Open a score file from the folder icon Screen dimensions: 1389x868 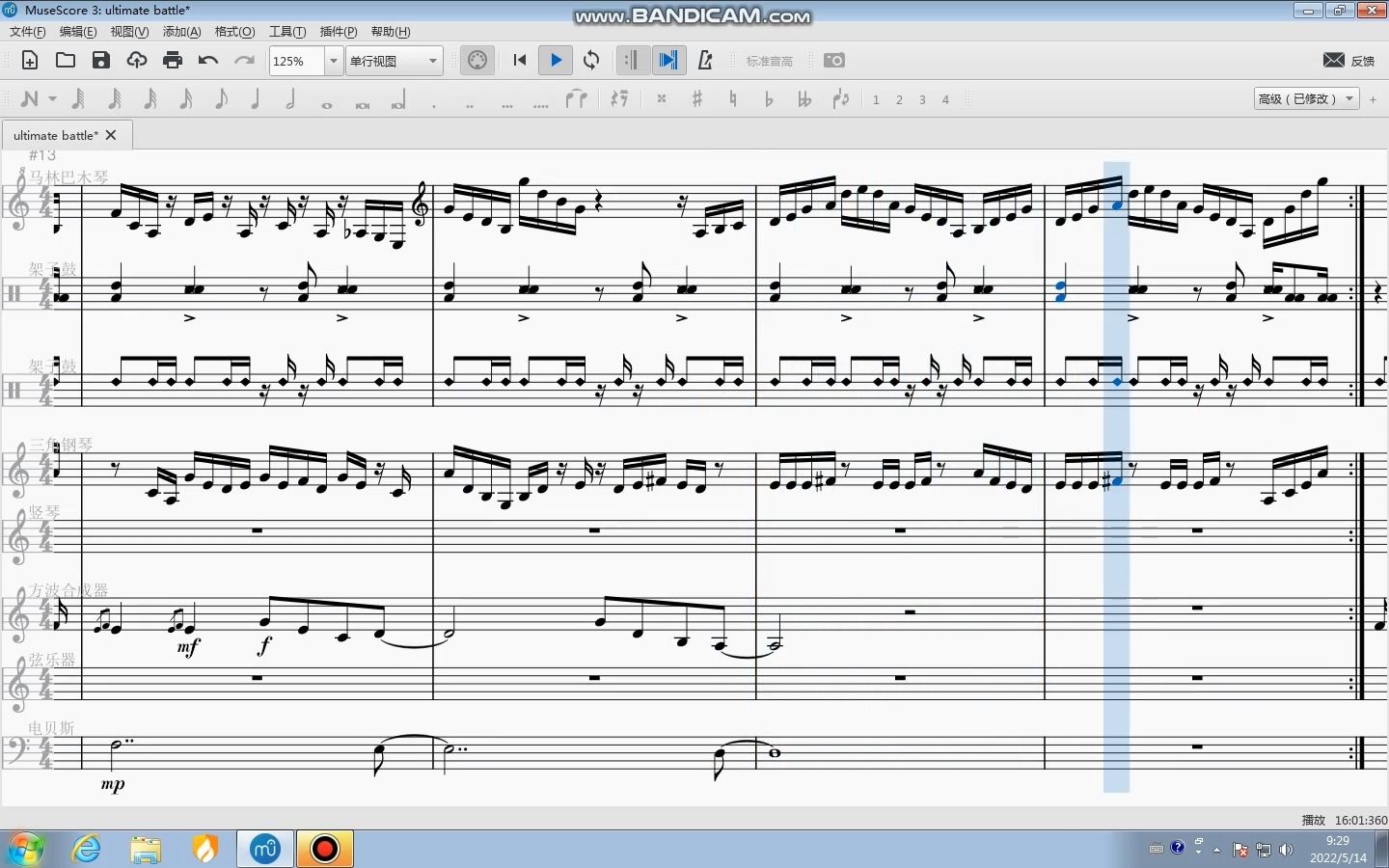click(x=66, y=61)
